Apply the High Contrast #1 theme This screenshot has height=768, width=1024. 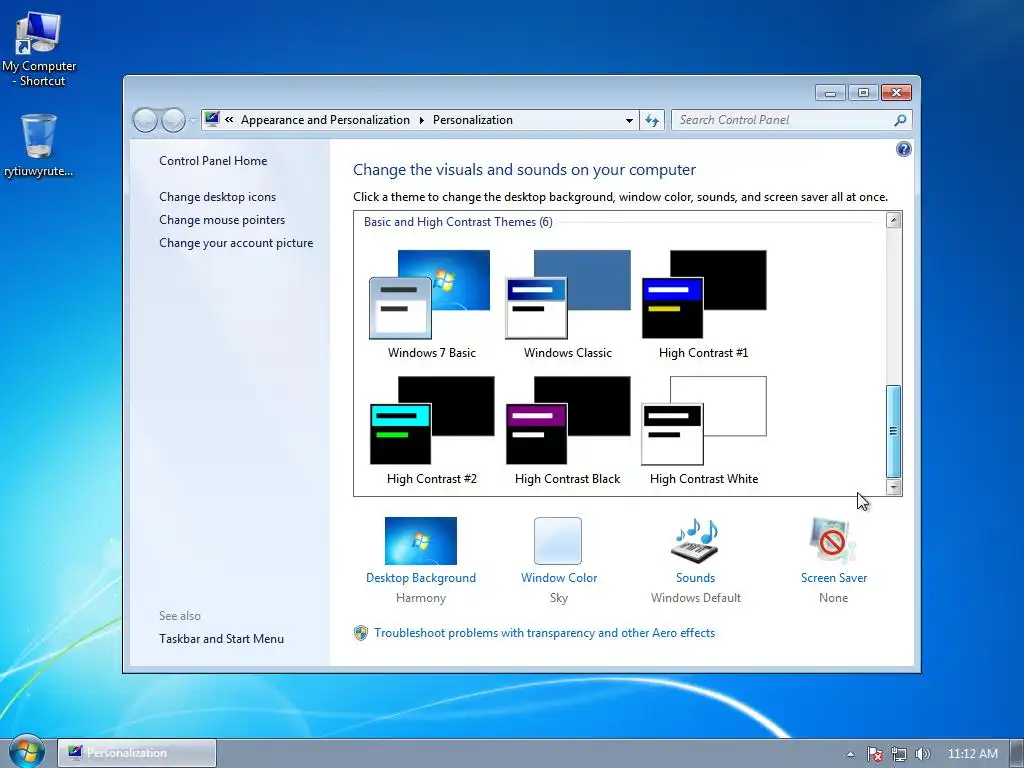703,304
